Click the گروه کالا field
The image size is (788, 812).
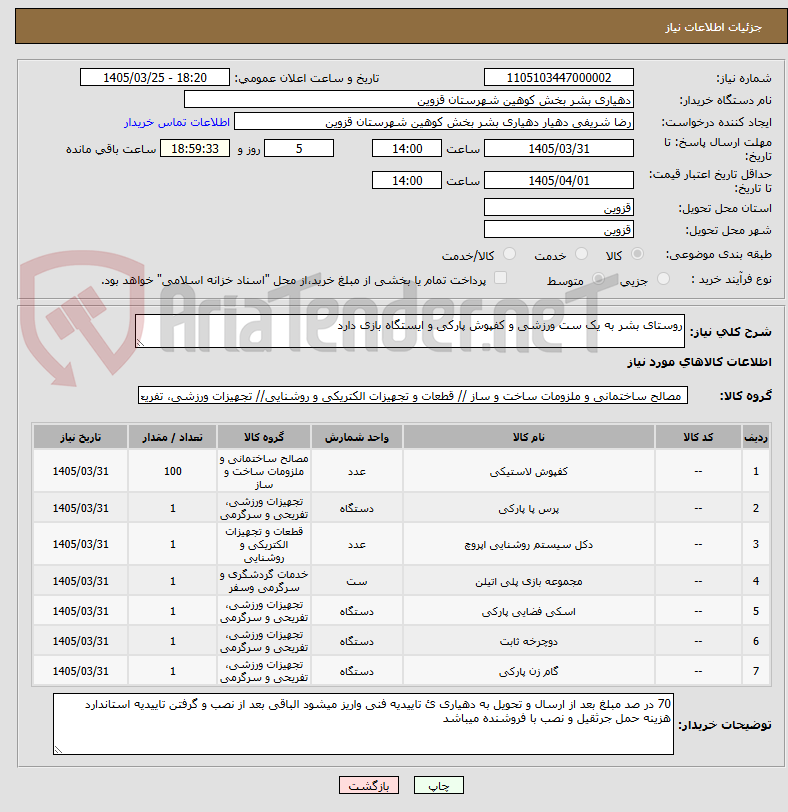(x=413, y=396)
